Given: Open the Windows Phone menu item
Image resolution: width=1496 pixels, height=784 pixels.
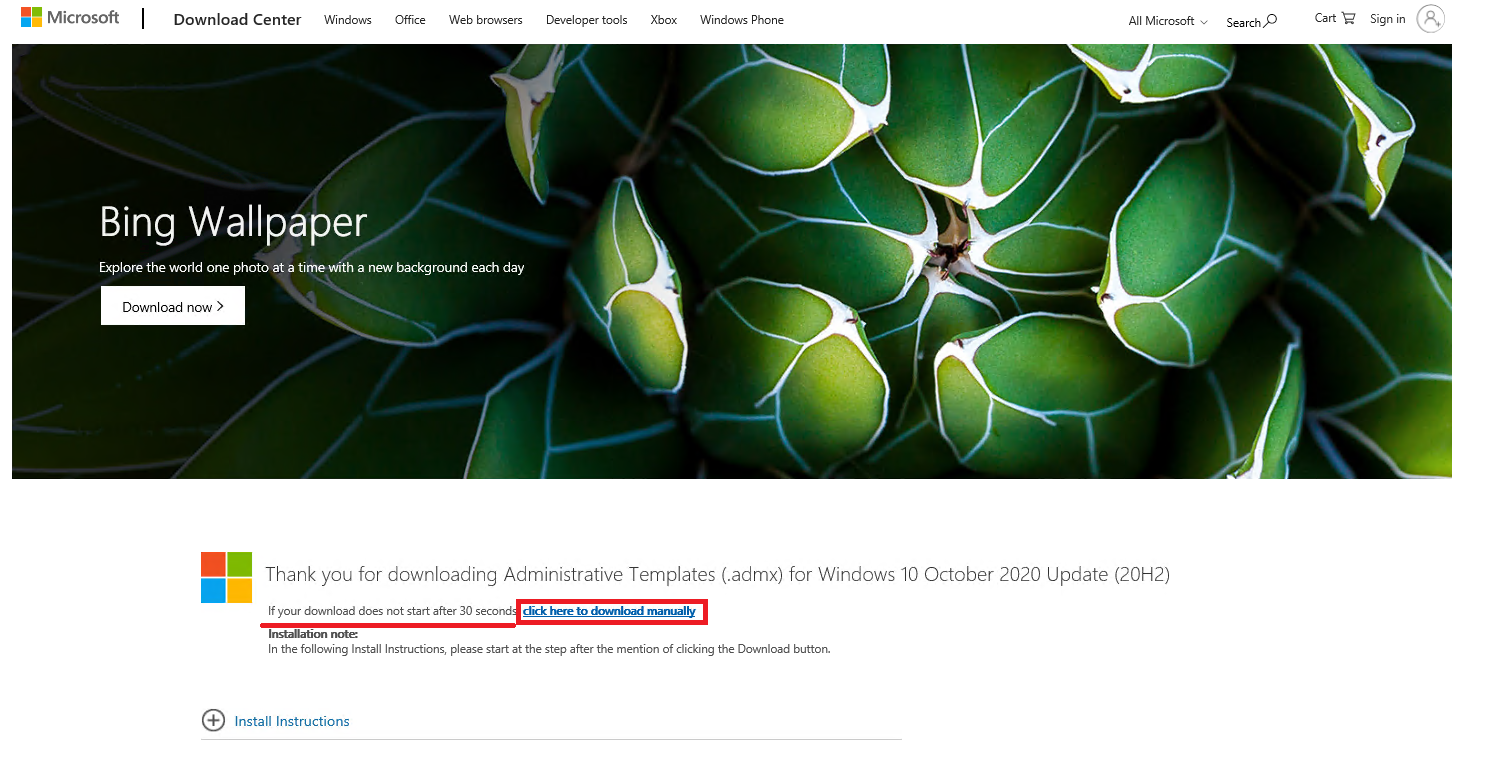Looking at the screenshot, I should coord(742,20).
